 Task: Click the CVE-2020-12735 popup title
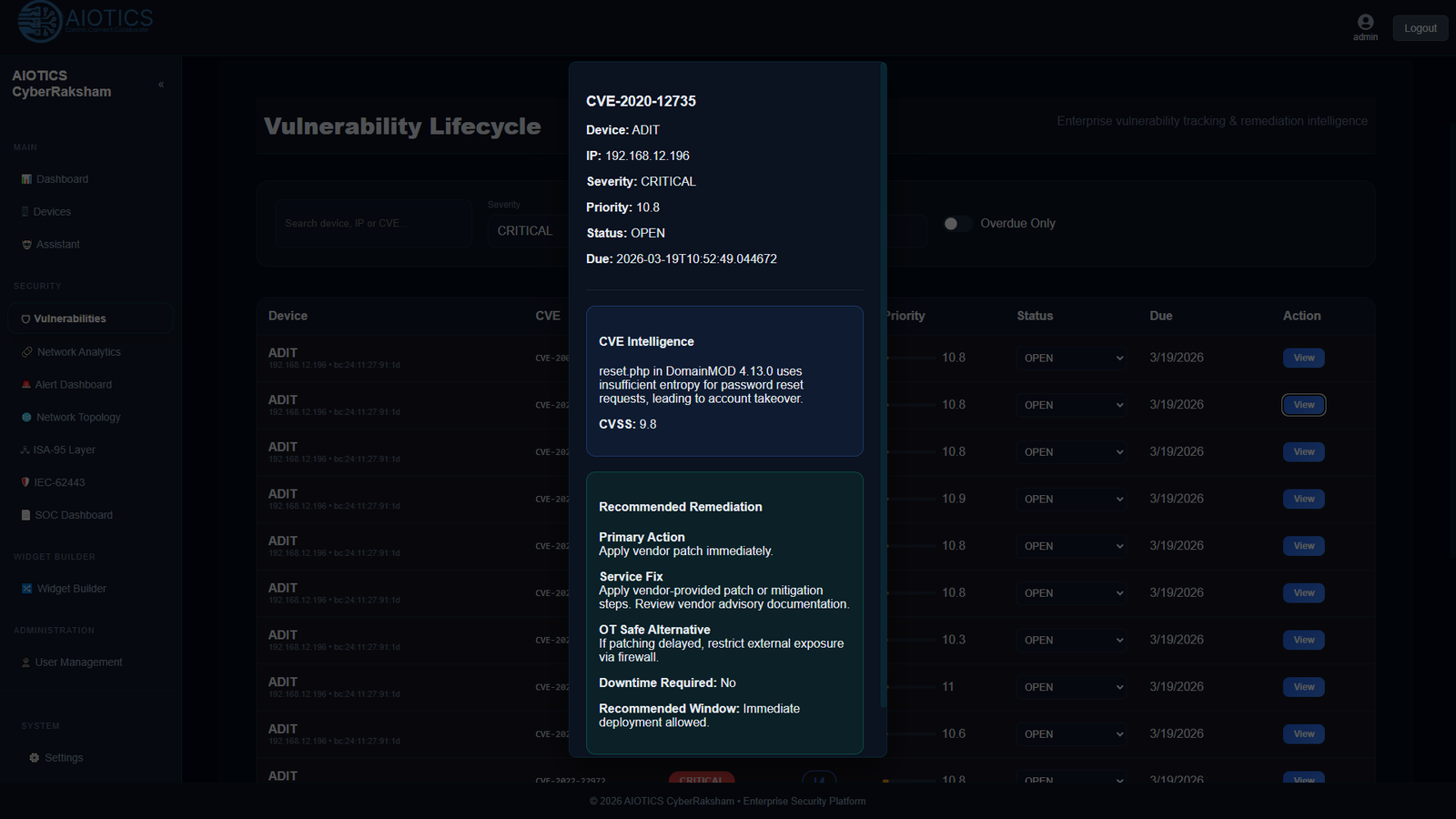tap(641, 102)
